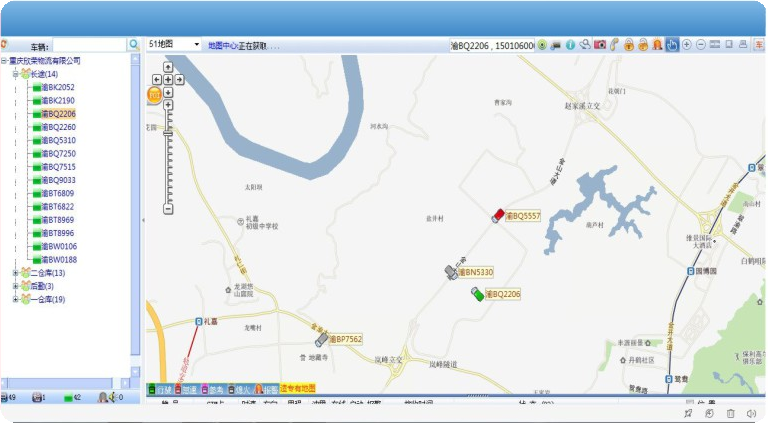Click the vehicle search magnifier button

coord(134,45)
